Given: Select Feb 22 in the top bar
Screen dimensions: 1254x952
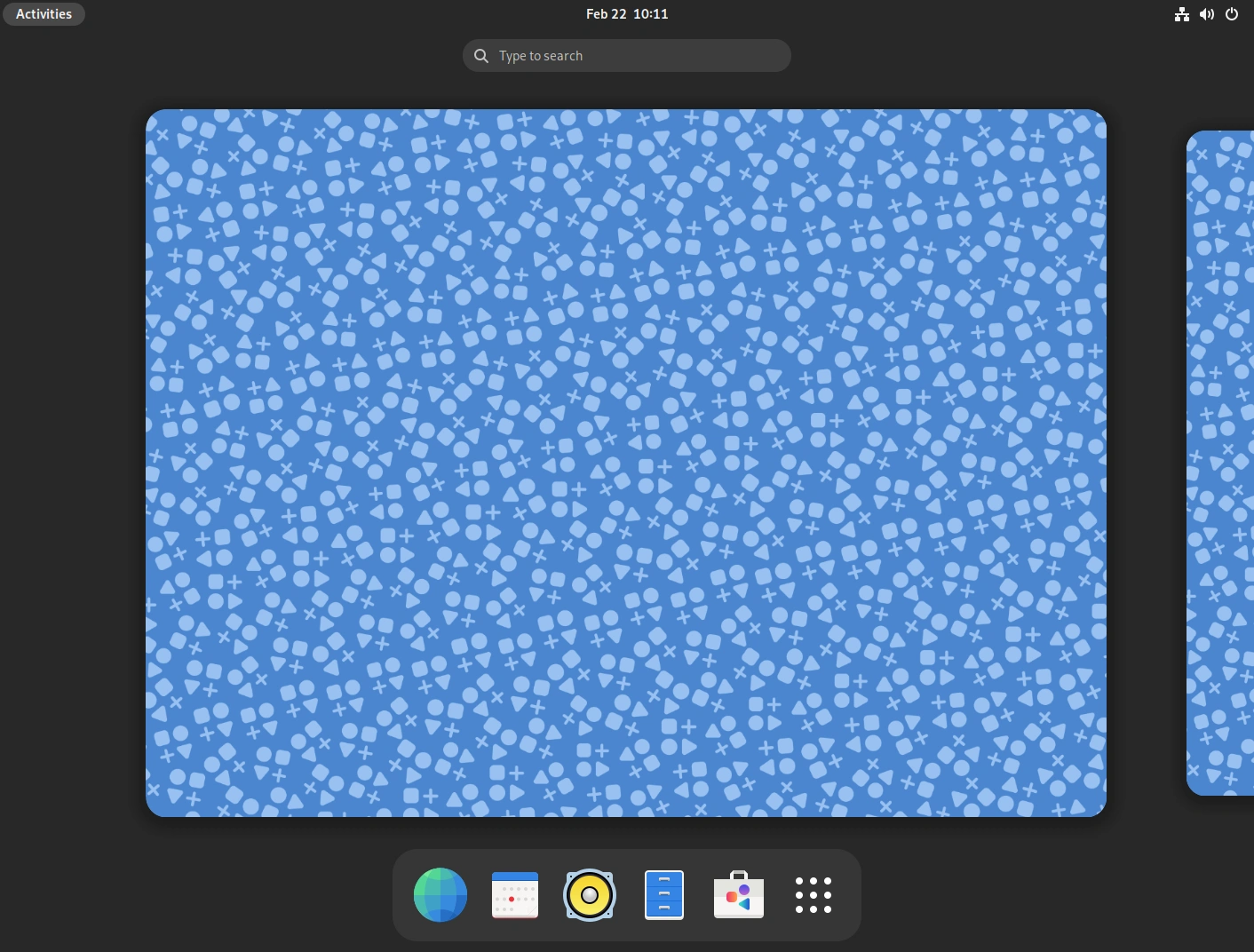Looking at the screenshot, I should click(x=602, y=13).
